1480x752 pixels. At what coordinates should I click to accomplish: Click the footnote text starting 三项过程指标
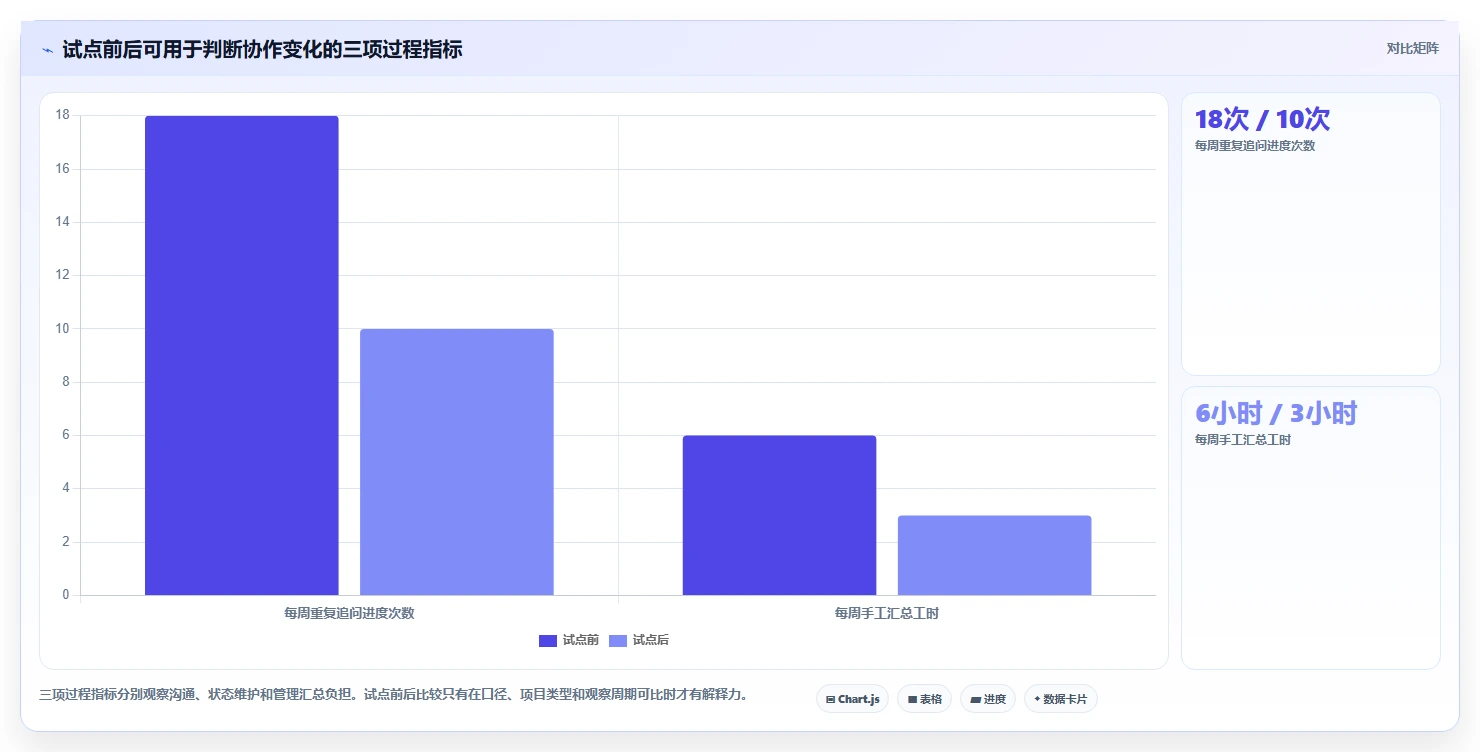point(394,694)
